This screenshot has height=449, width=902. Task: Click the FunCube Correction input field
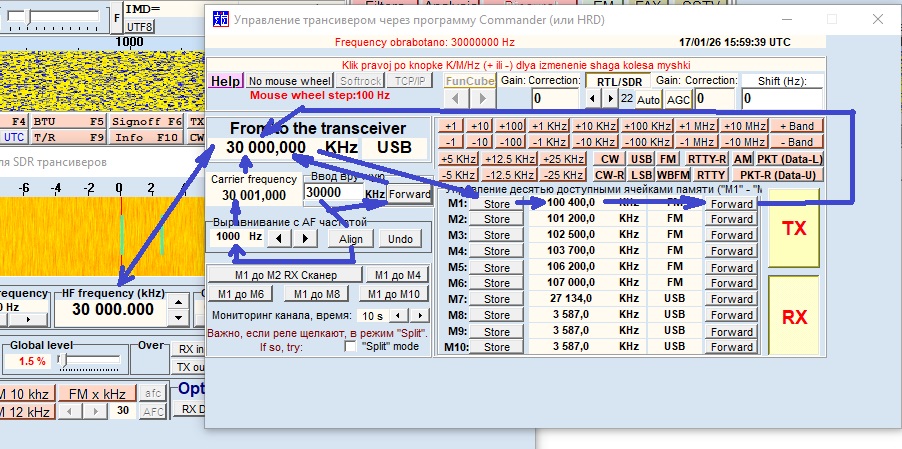pos(555,98)
